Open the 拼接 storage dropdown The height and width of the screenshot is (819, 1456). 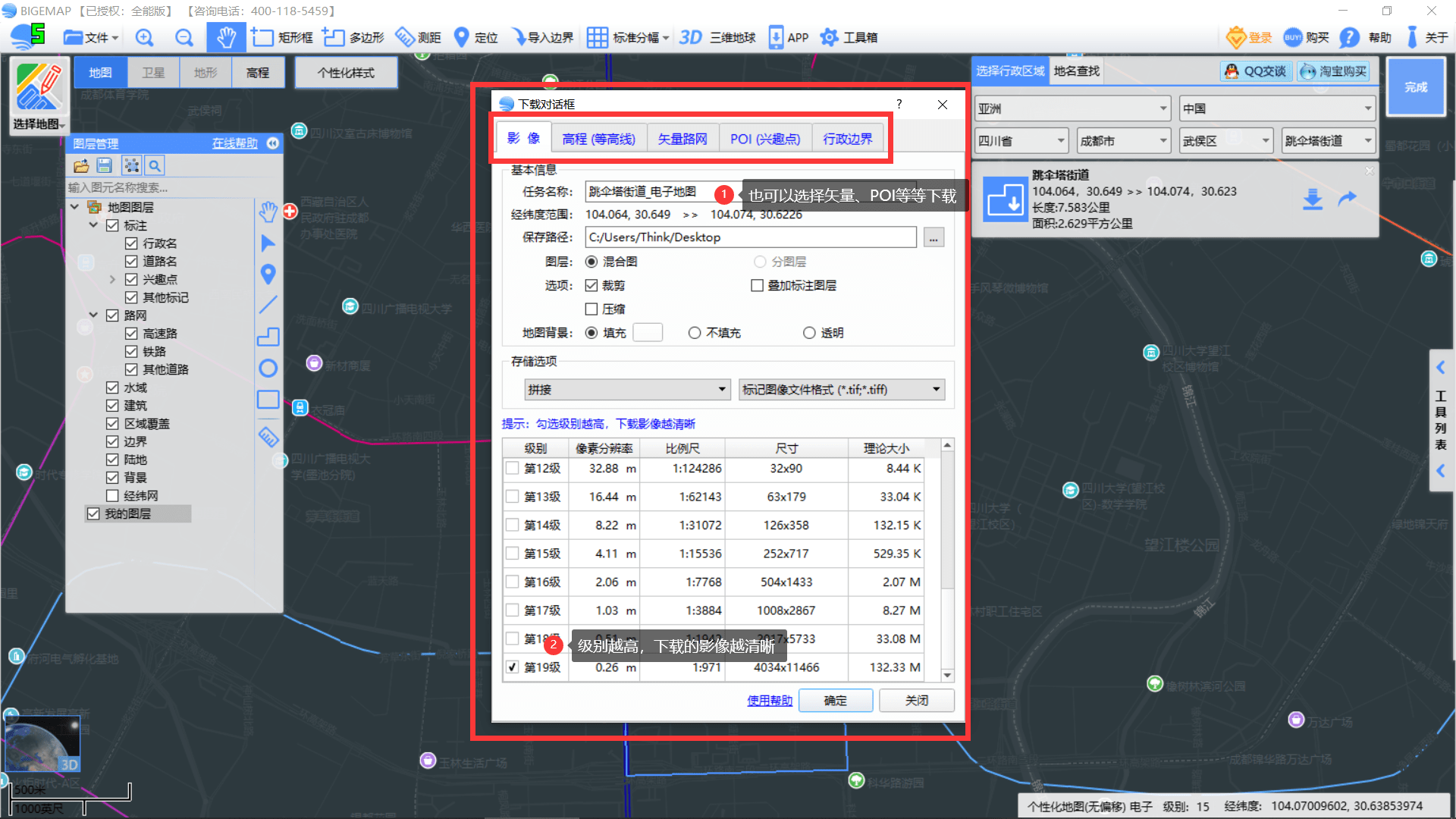(627, 390)
